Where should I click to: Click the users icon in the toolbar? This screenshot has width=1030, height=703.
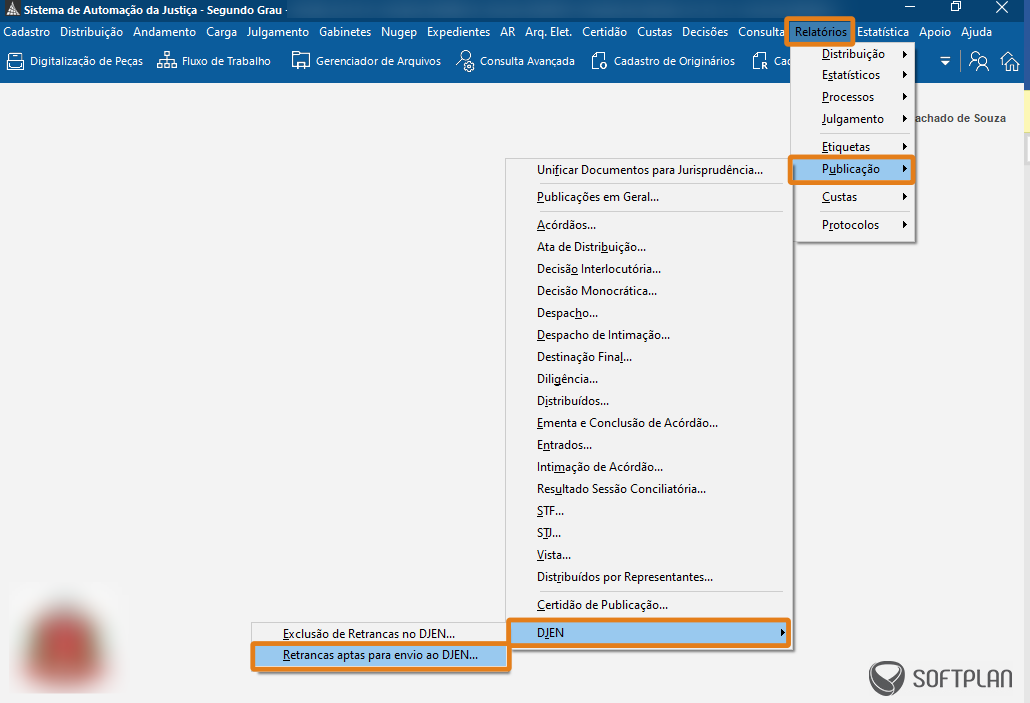pos(979,62)
